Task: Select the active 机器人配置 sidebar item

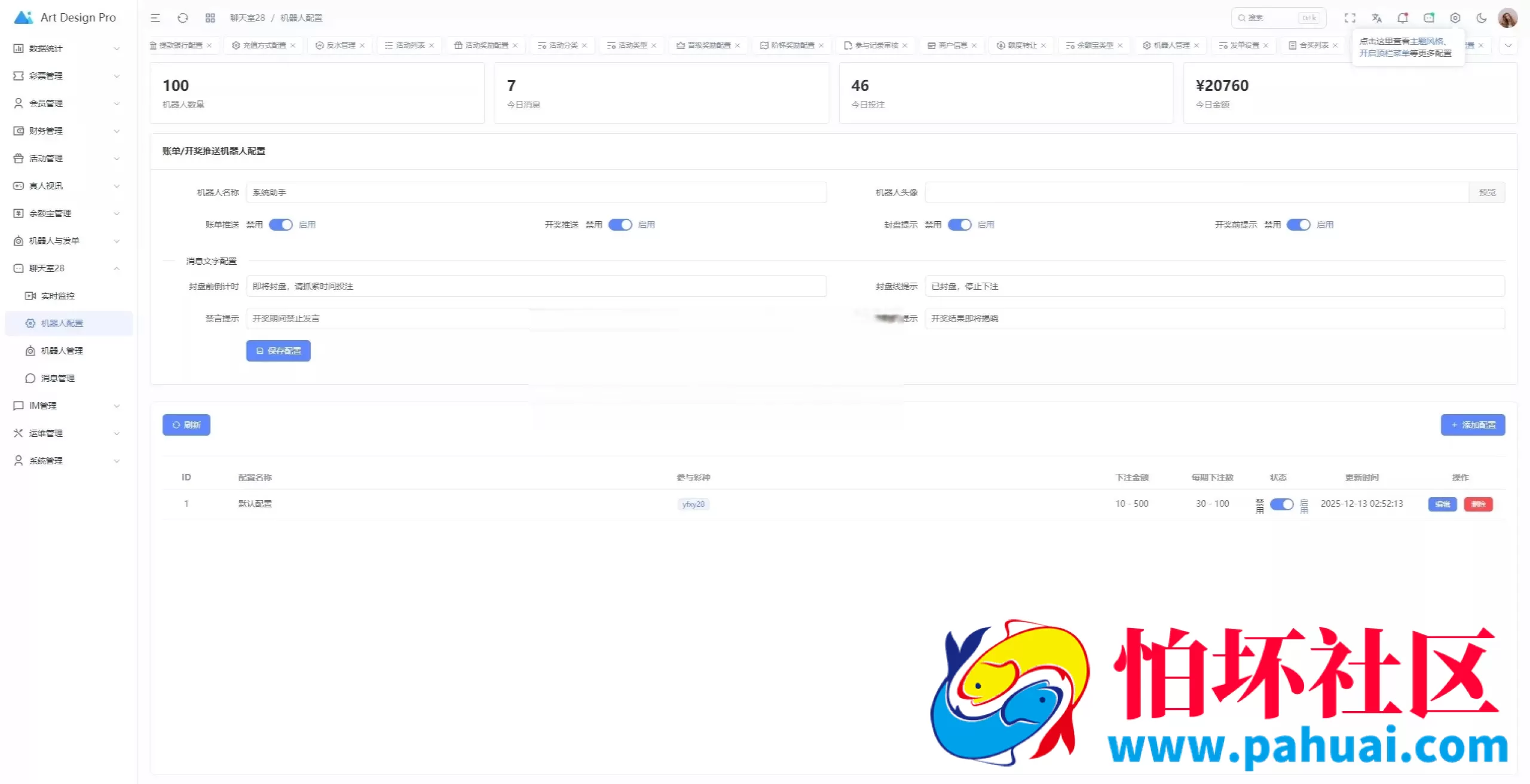Action: tap(69, 323)
